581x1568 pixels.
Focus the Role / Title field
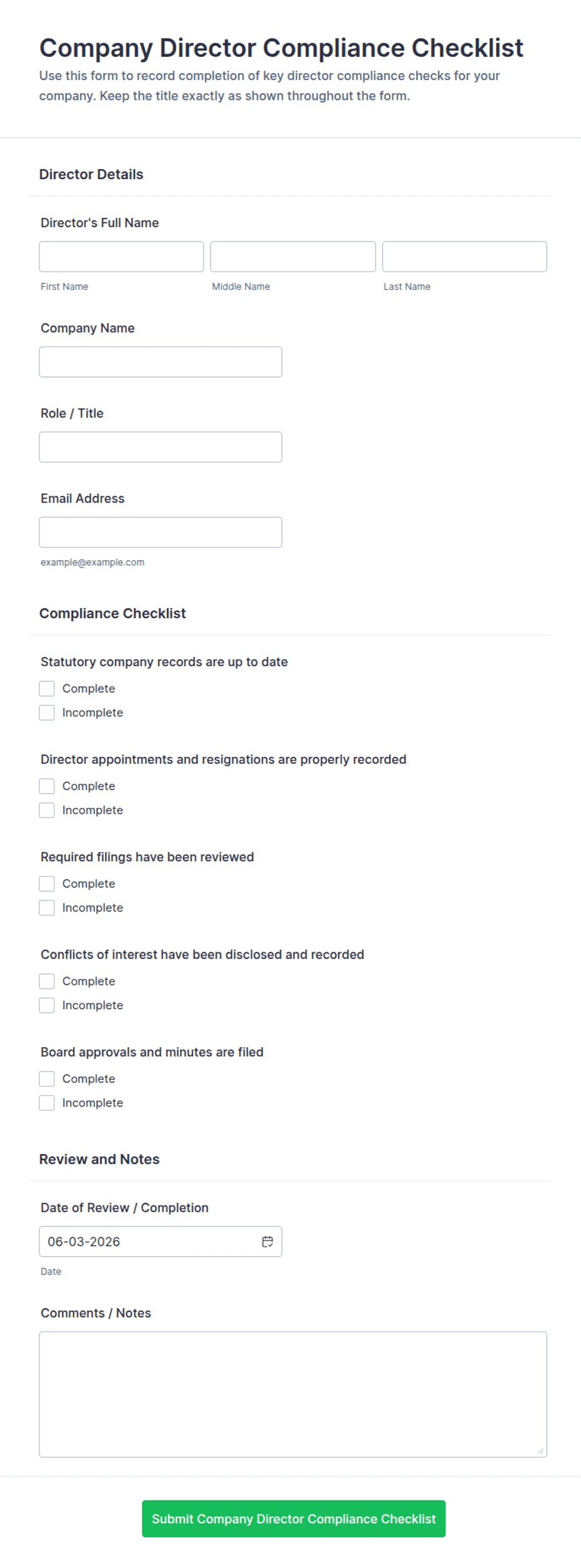[x=161, y=447]
